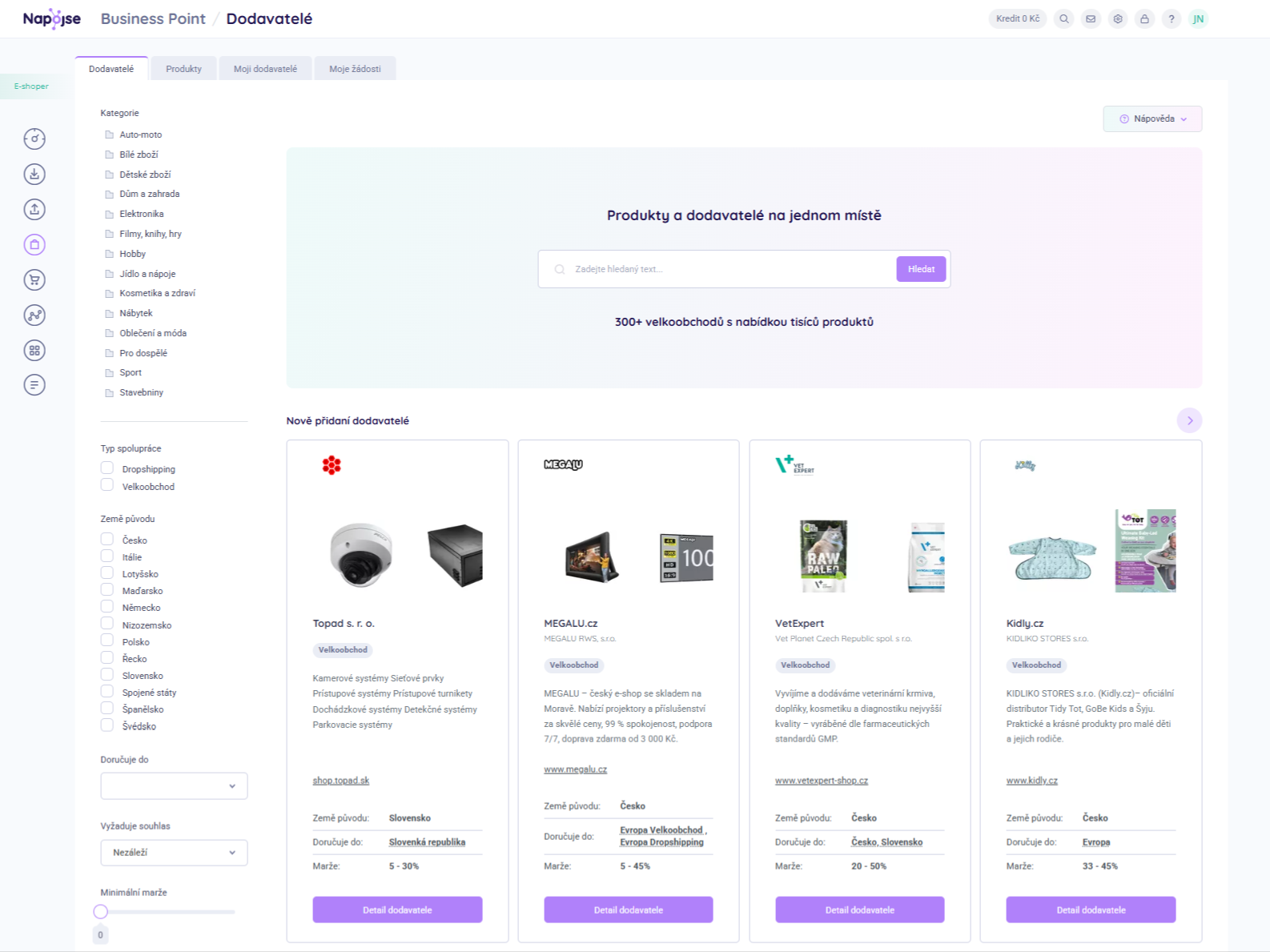Tick the Slovensko country checkbox

(107, 675)
